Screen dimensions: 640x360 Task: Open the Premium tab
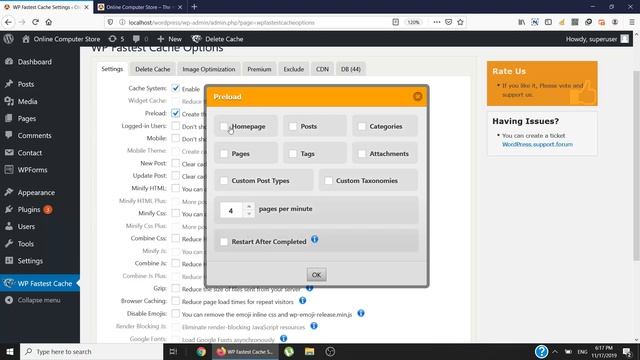pos(259,69)
